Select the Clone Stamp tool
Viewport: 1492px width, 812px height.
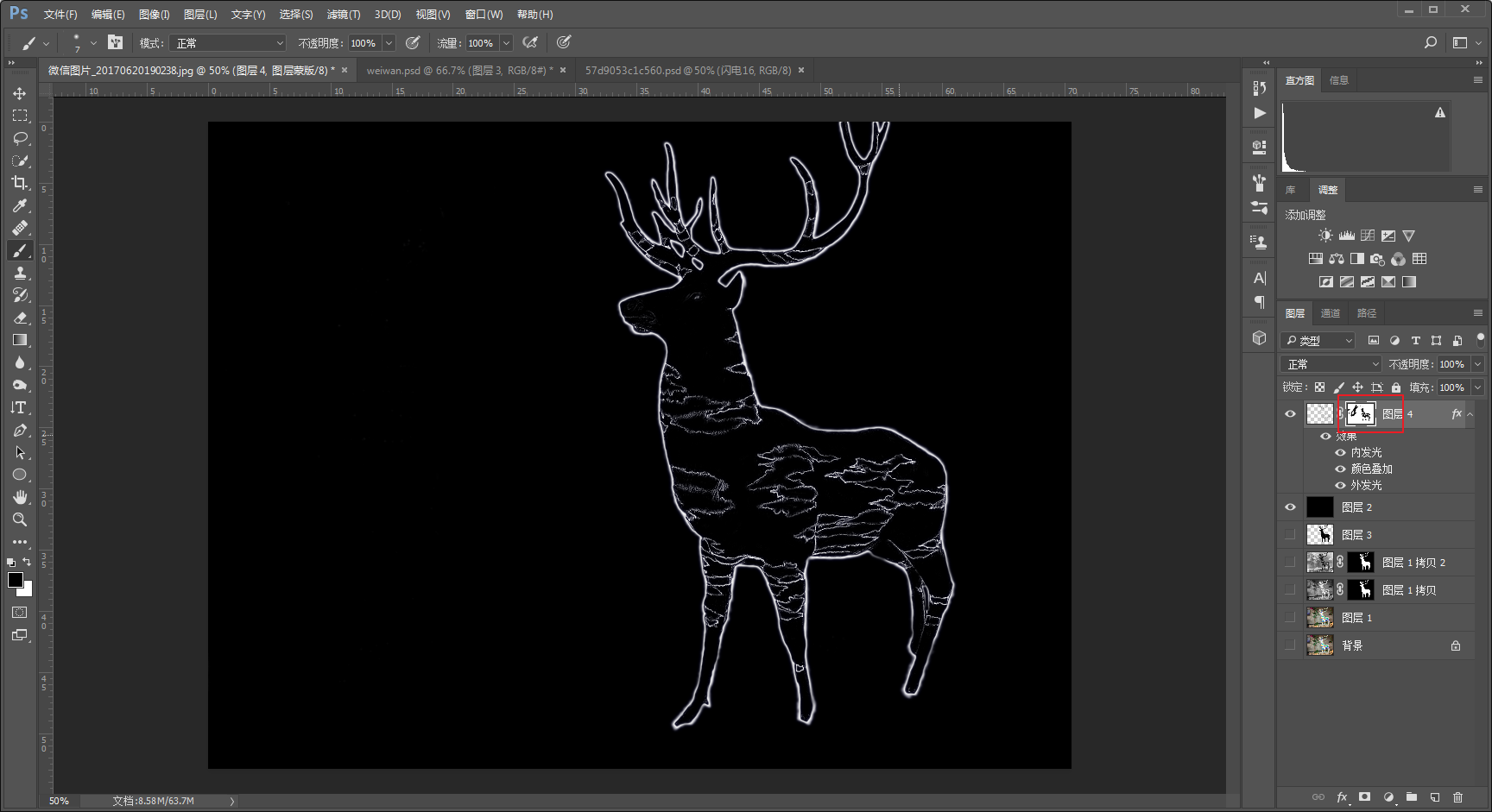click(x=19, y=273)
